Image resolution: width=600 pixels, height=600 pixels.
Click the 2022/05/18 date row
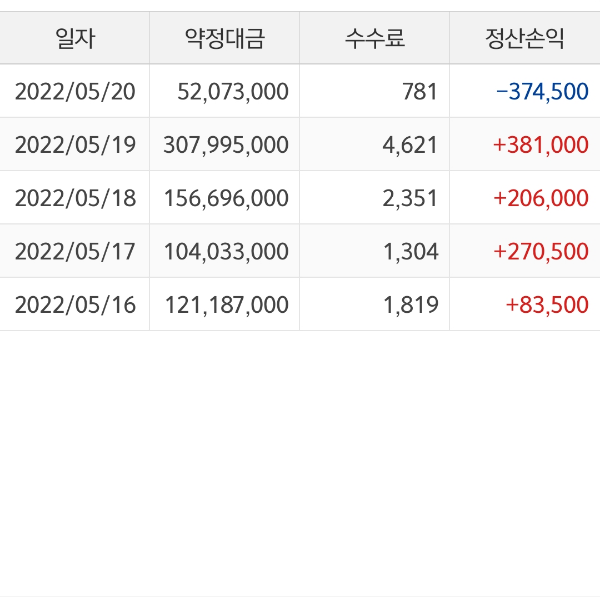pyautogui.click(x=75, y=198)
